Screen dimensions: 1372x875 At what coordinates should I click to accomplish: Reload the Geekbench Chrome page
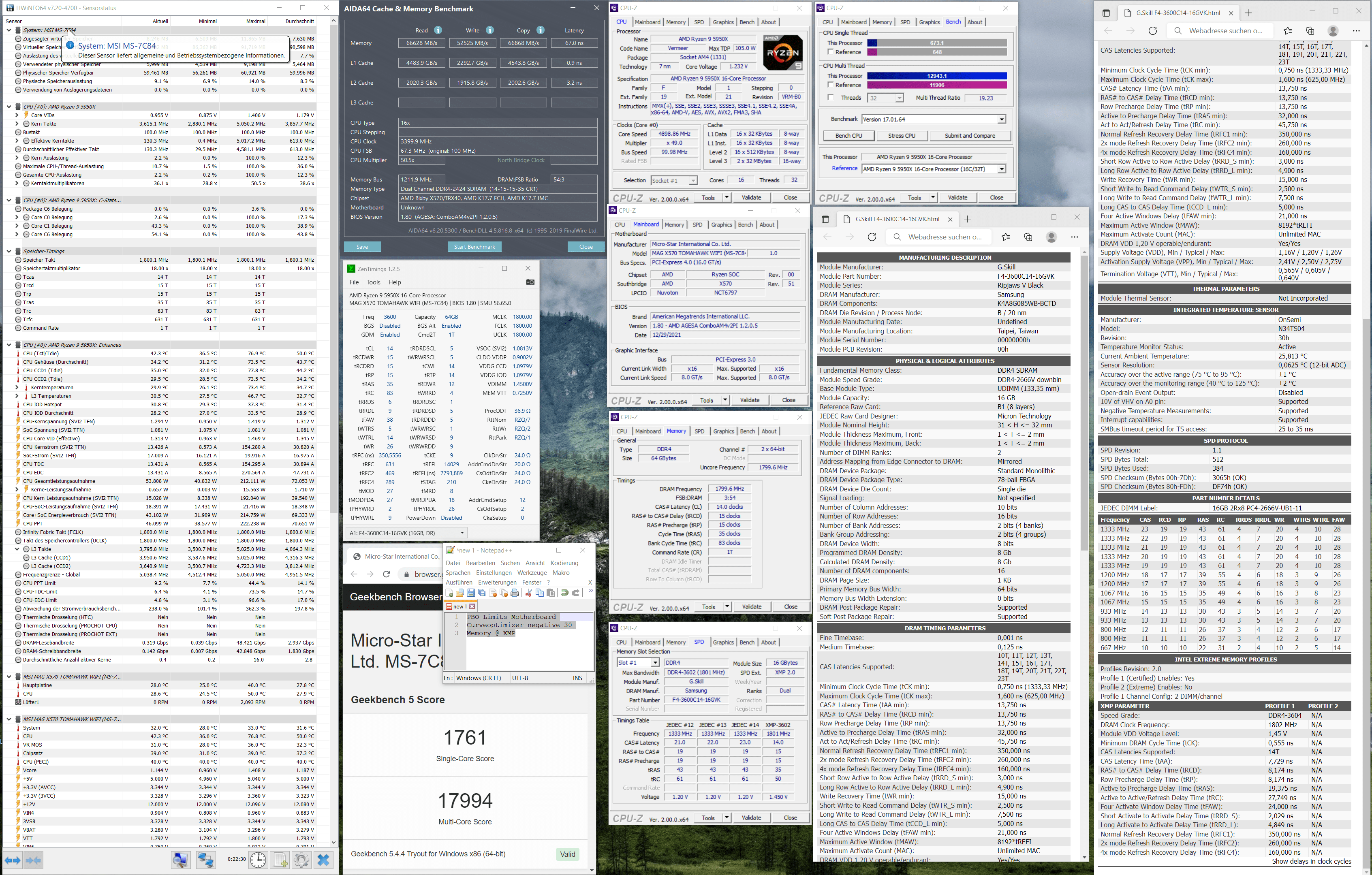tap(386, 574)
